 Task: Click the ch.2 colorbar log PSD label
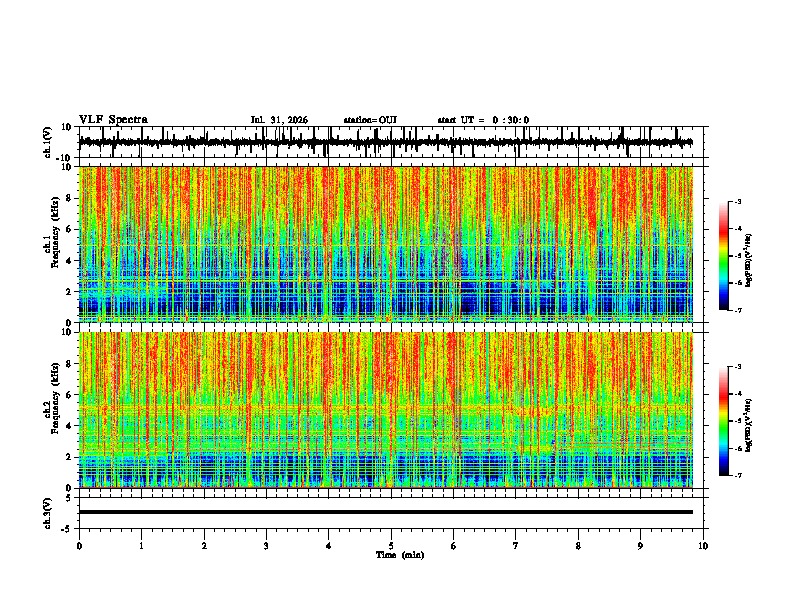[749, 425]
